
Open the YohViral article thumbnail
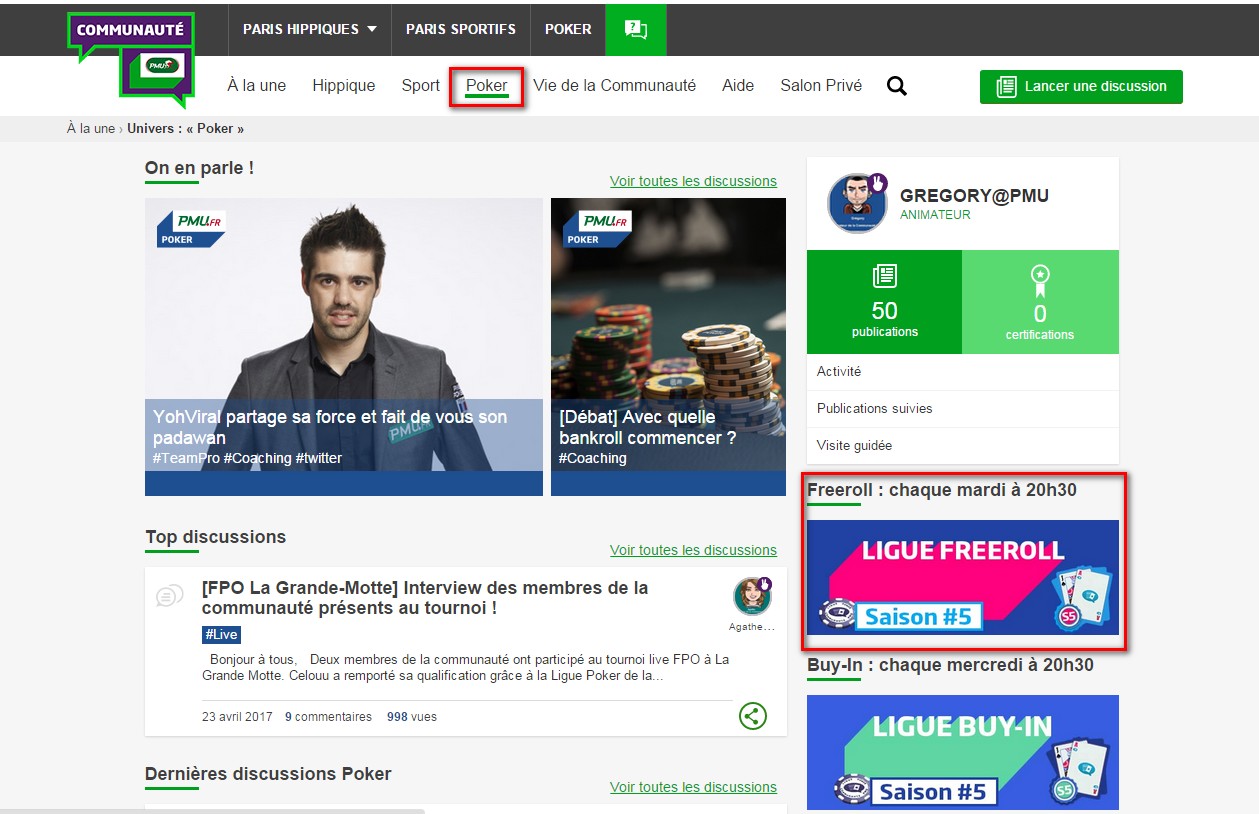pyautogui.click(x=344, y=347)
